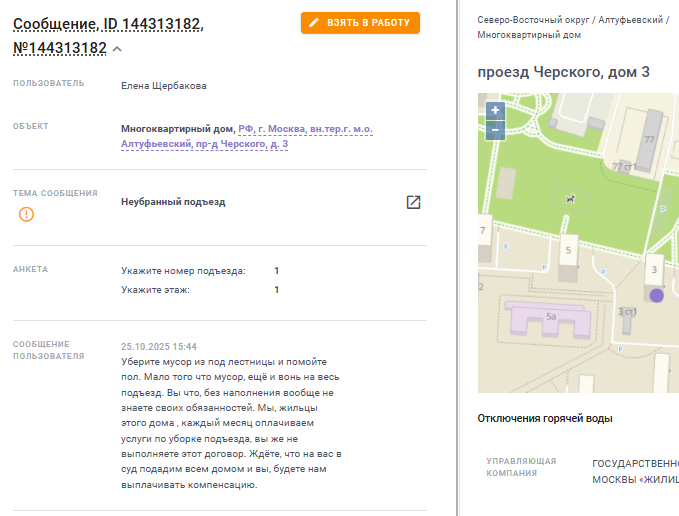Click the purple location marker on map
Image resolution: width=679 pixels, height=516 pixels.
pyautogui.click(x=656, y=296)
